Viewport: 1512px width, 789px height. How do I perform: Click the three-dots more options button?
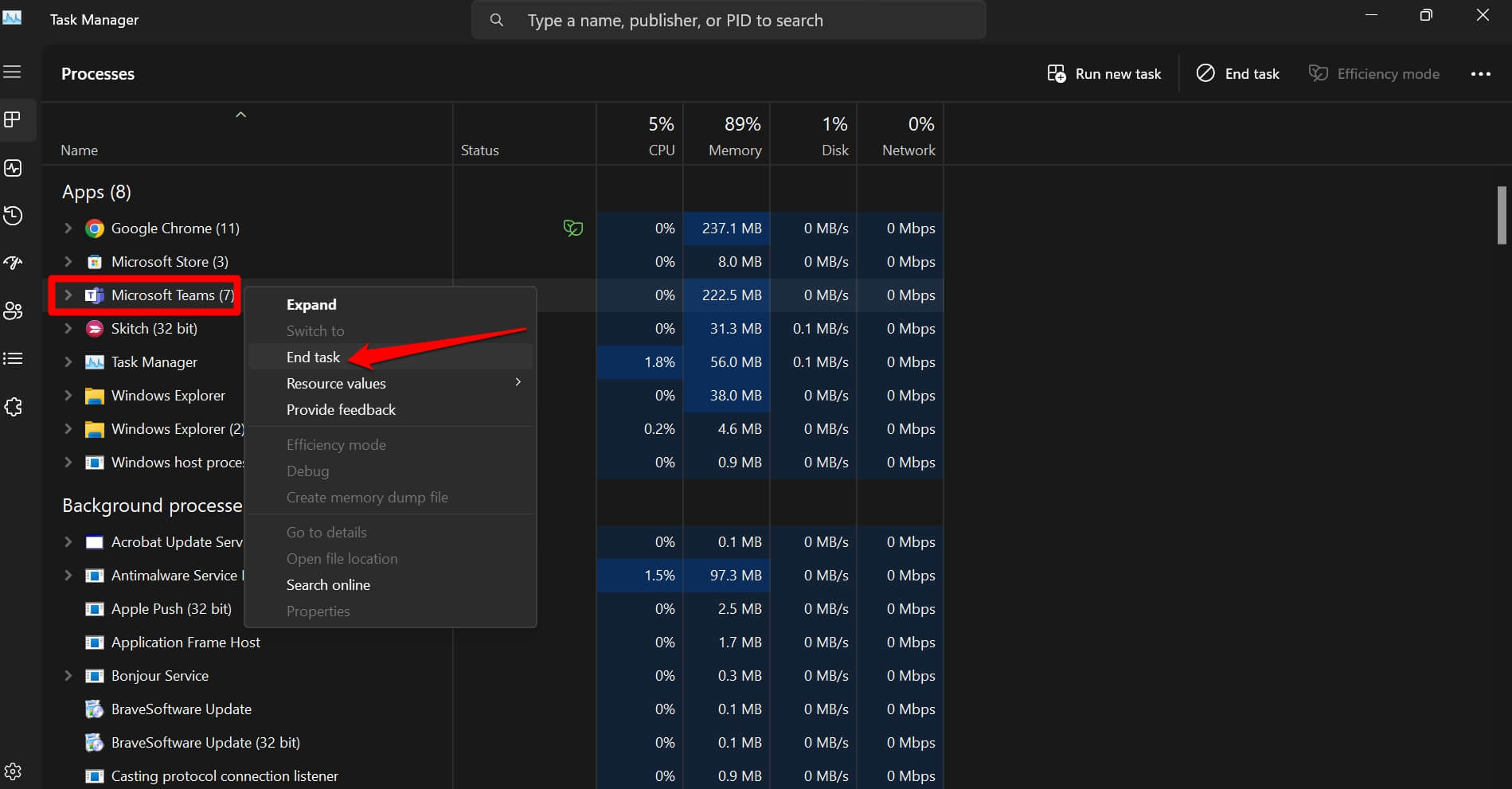[1480, 74]
